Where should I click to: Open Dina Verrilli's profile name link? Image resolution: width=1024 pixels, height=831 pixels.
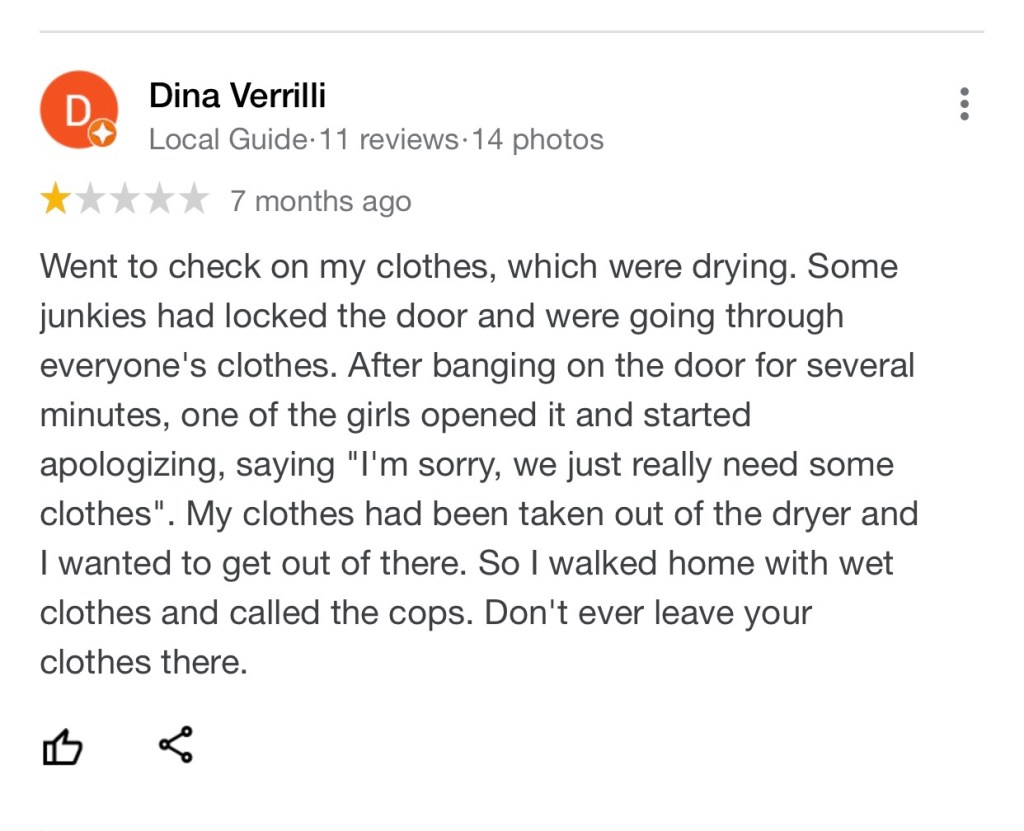point(237,96)
